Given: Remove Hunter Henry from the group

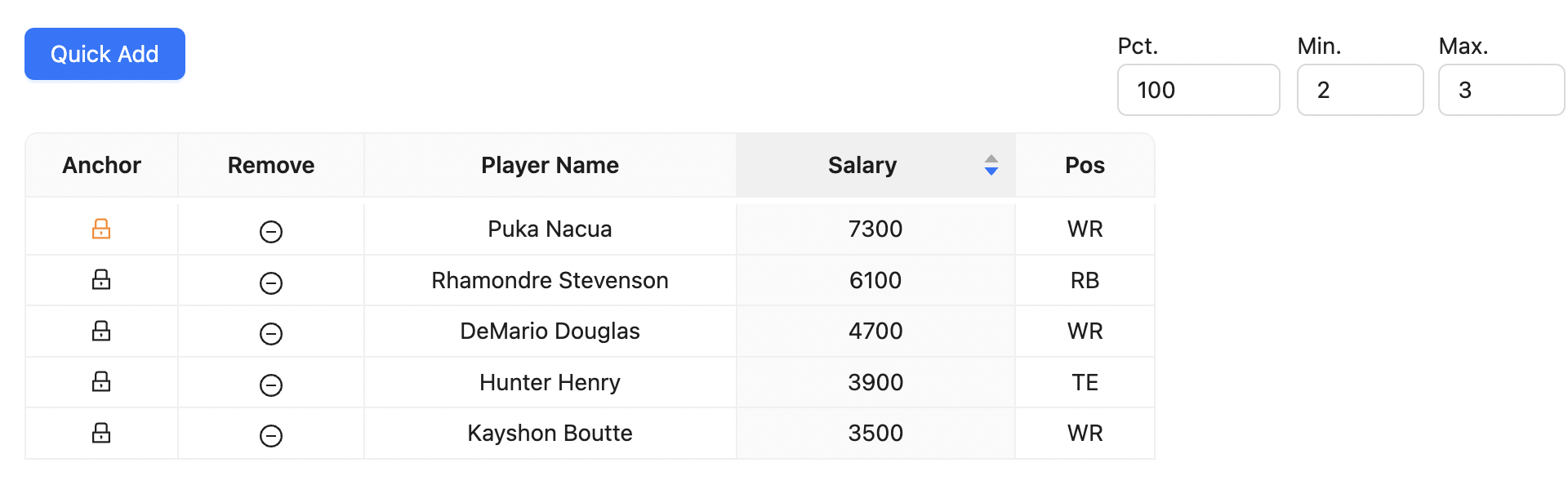Looking at the screenshot, I should 271,385.
